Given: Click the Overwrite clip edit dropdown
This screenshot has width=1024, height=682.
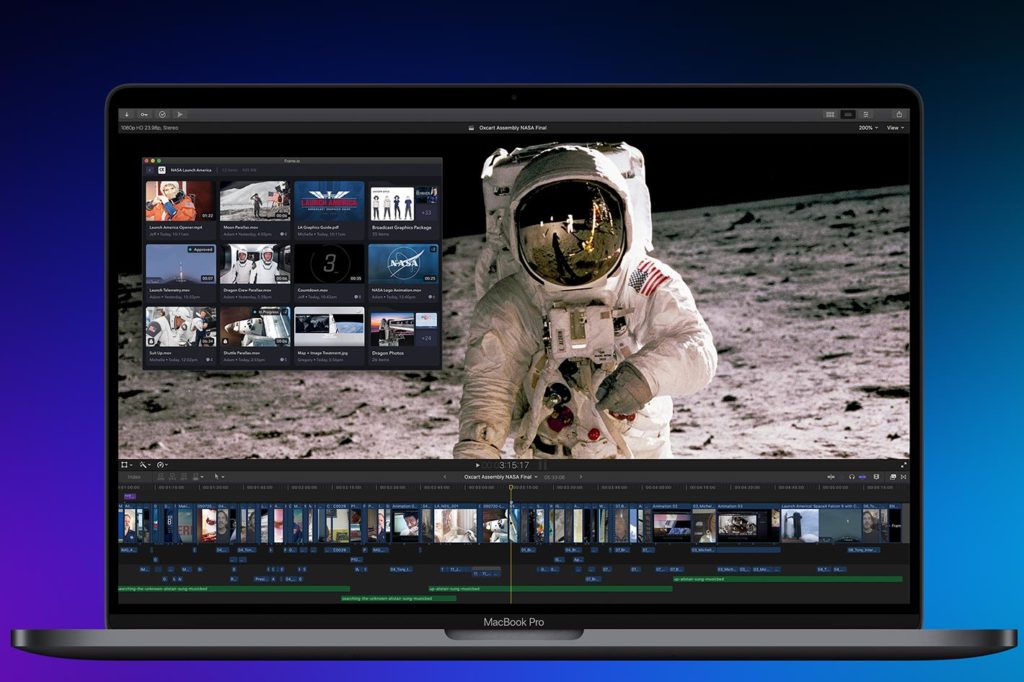Looking at the screenshot, I should tap(197, 477).
